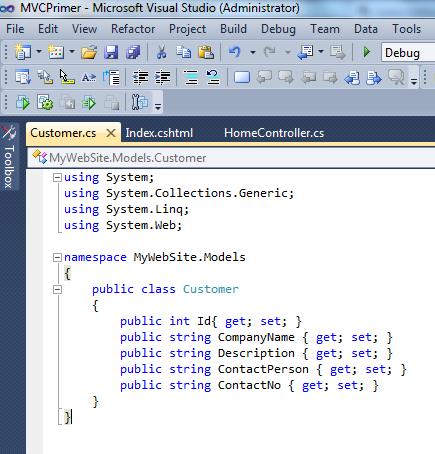Viewport: 435px width, 454px height.
Task: Click the Undo arrow icon
Action: 235,52
